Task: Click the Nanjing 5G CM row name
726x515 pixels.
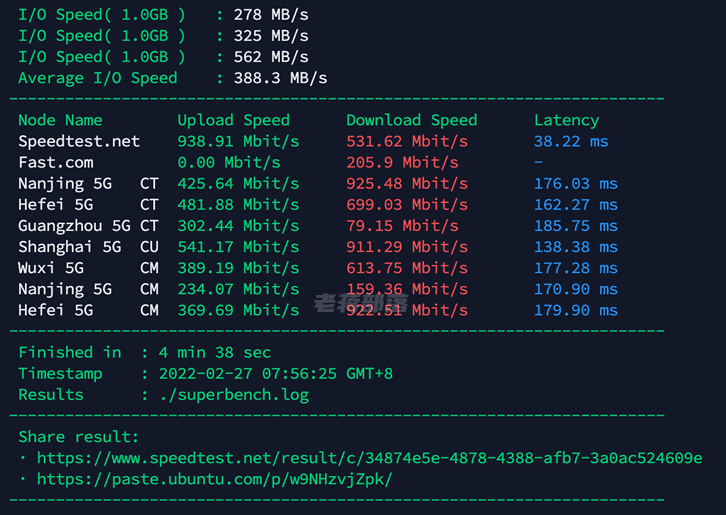Action: [88, 289]
